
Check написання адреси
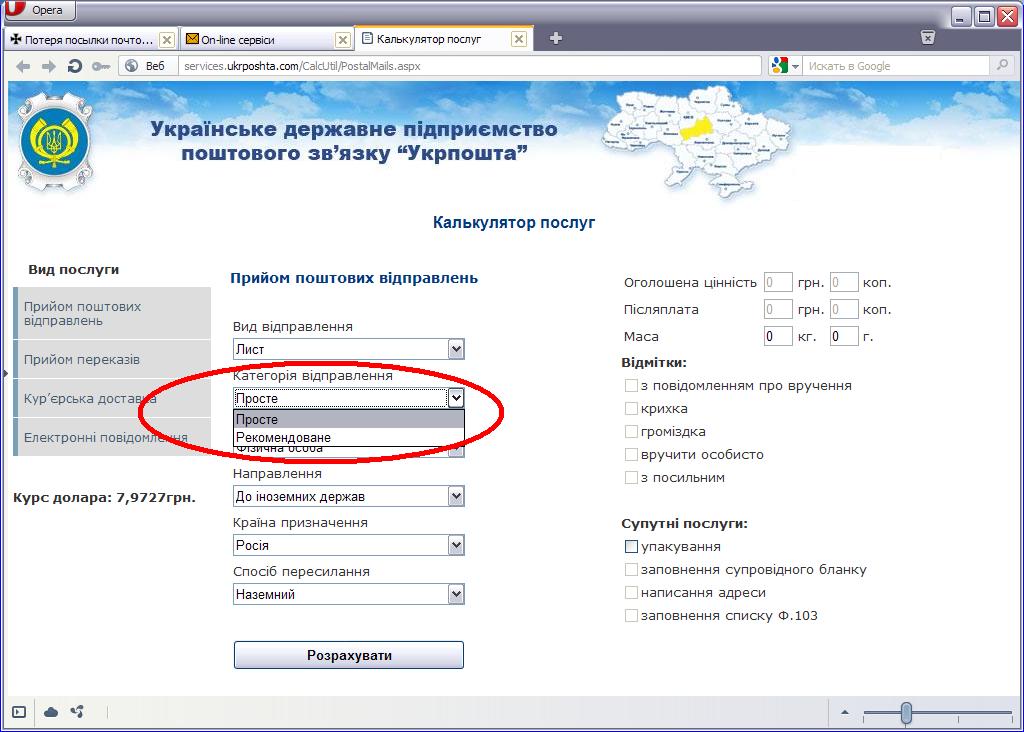point(631,592)
